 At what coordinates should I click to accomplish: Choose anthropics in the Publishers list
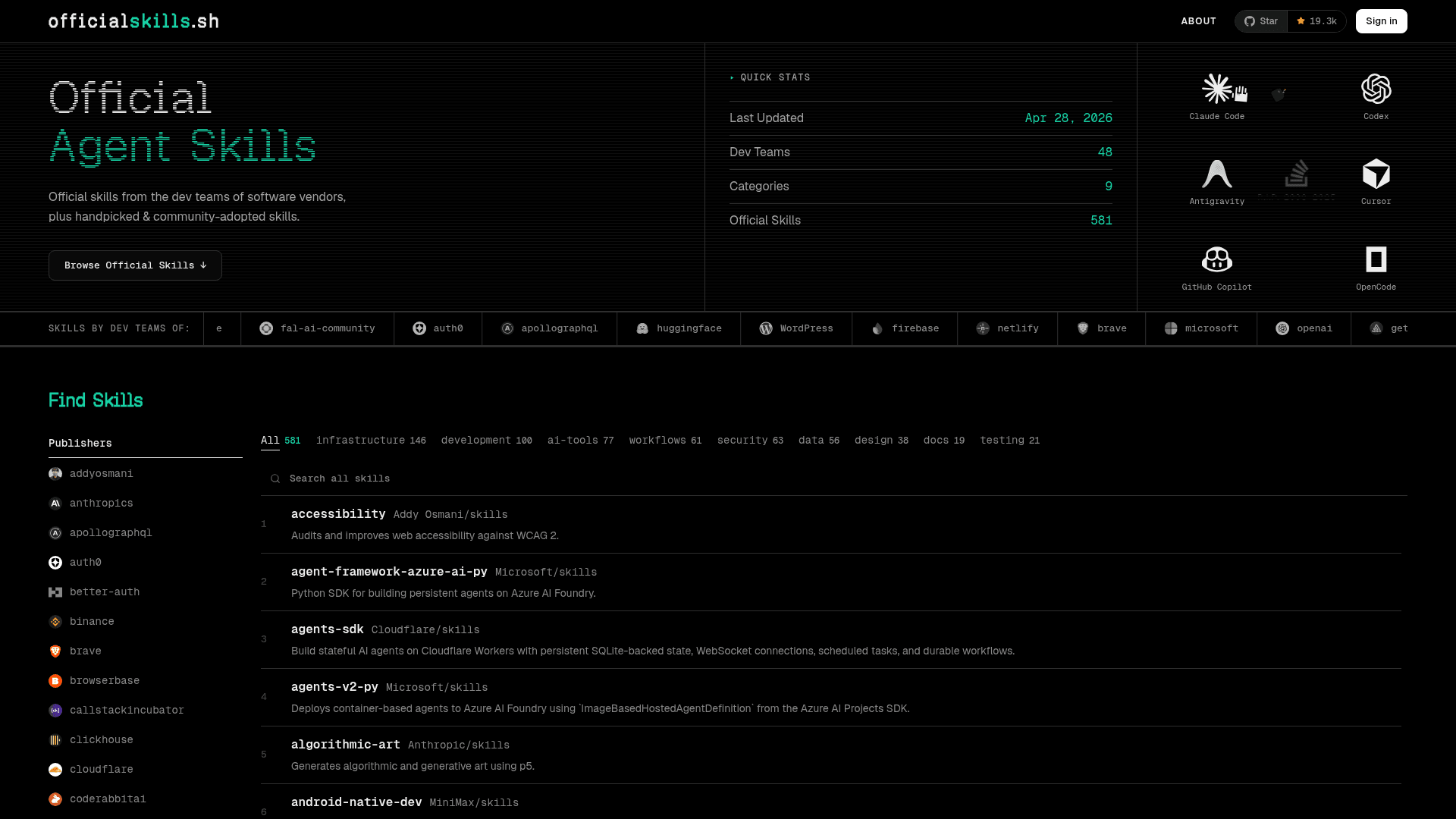coord(101,504)
